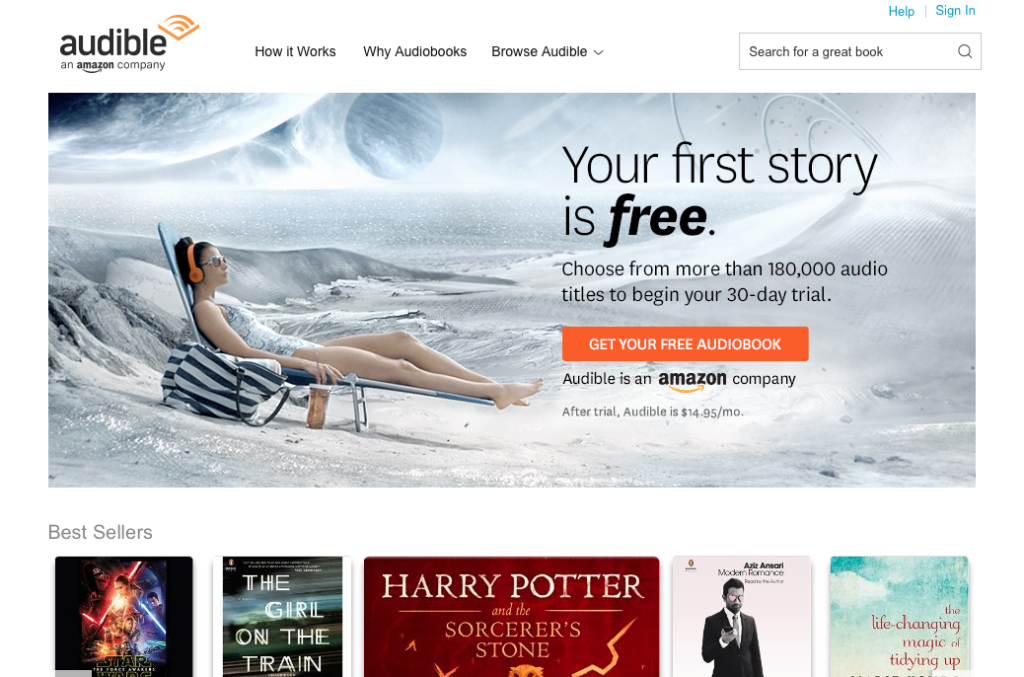The width and height of the screenshot is (1024, 677).
Task: Open Star Wars The Force Awakens cover
Action: tap(124, 616)
